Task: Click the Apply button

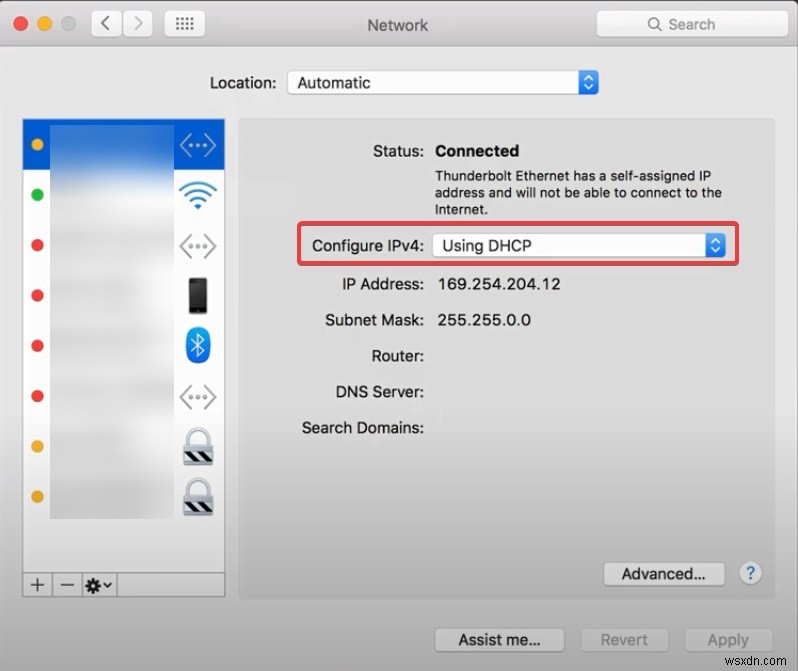Action: click(728, 639)
